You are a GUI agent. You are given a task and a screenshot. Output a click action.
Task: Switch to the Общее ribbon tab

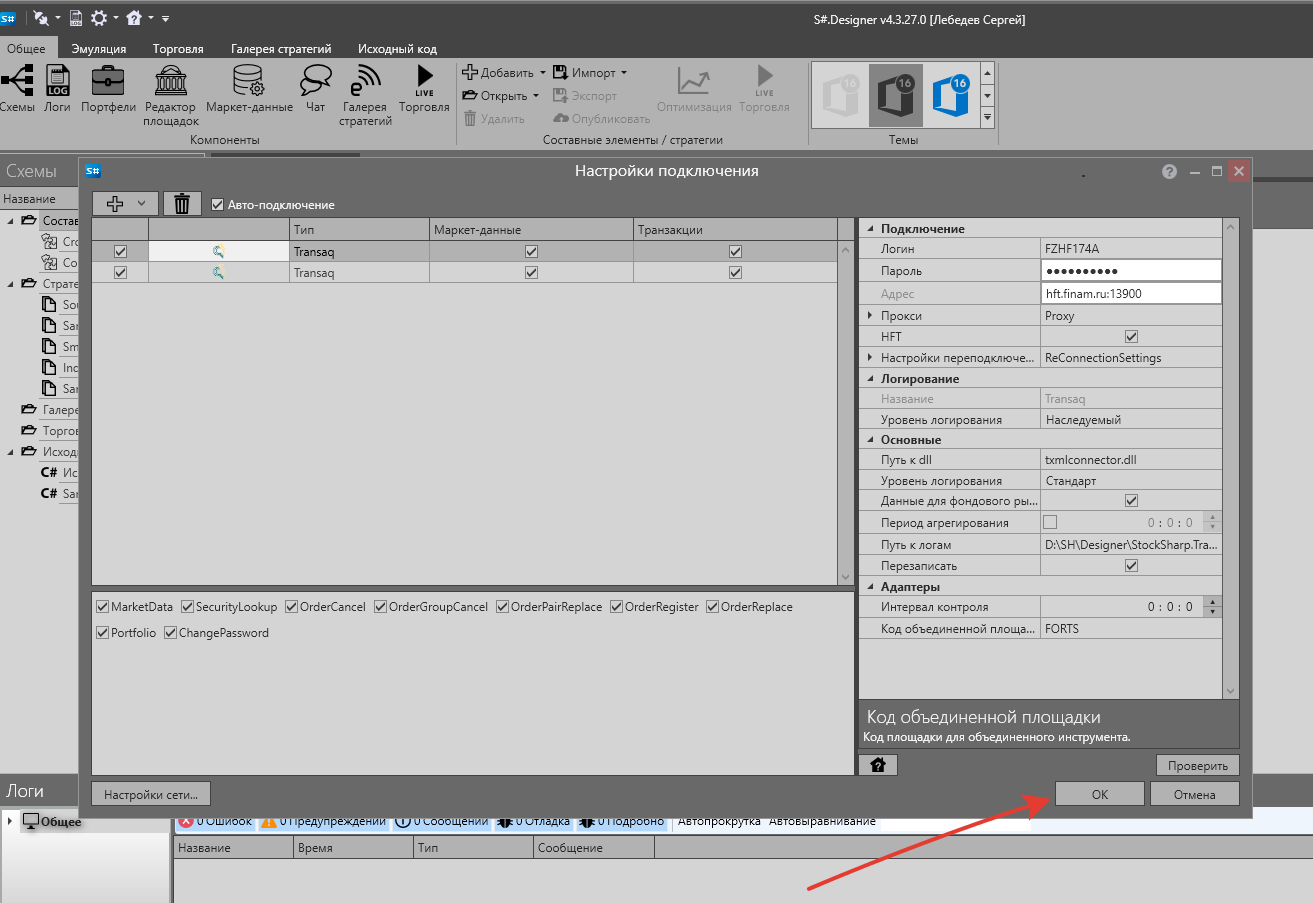(29, 48)
